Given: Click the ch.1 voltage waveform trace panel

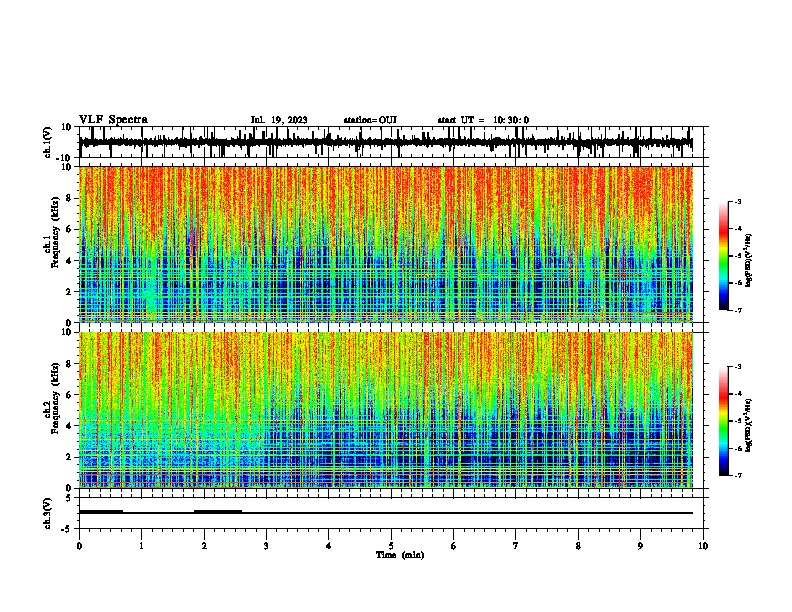Looking at the screenshot, I should coord(391,142).
